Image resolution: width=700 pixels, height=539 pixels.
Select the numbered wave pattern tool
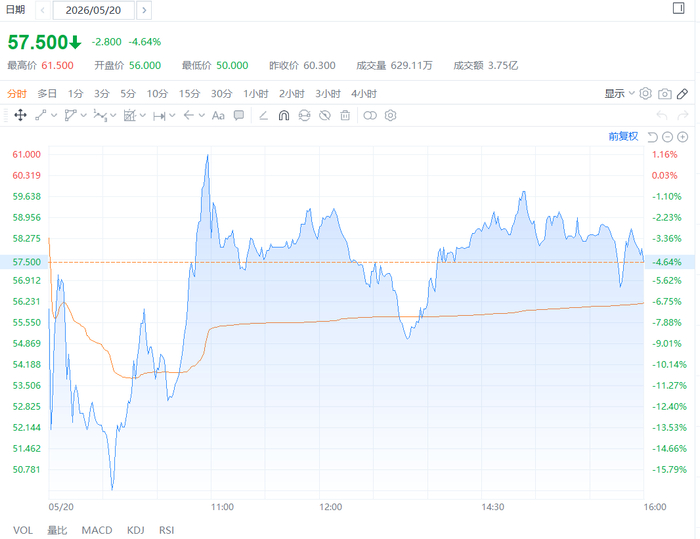pos(100,116)
